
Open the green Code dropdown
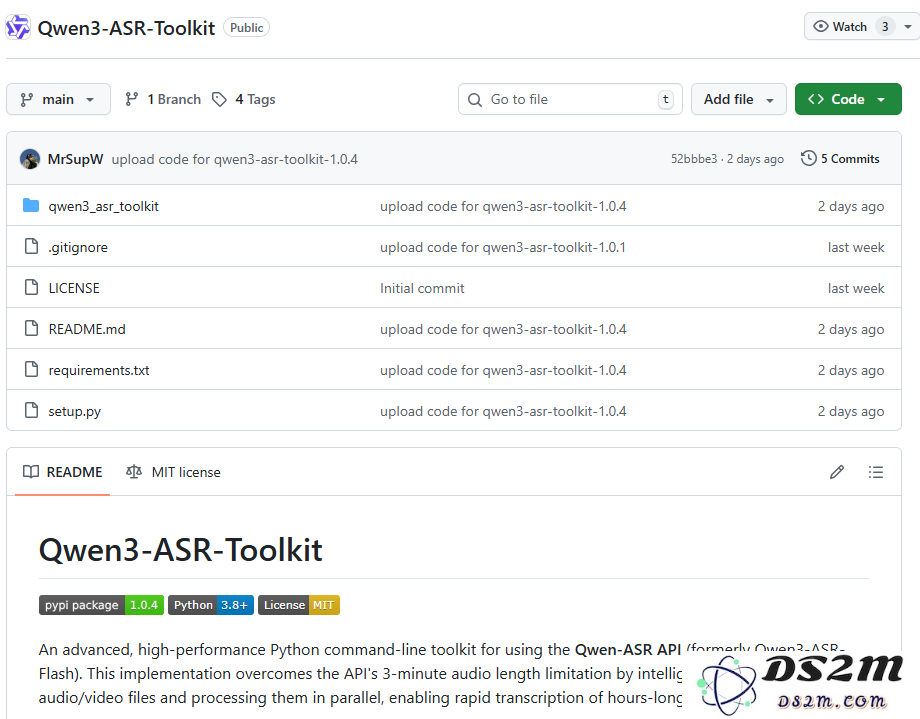pos(848,99)
